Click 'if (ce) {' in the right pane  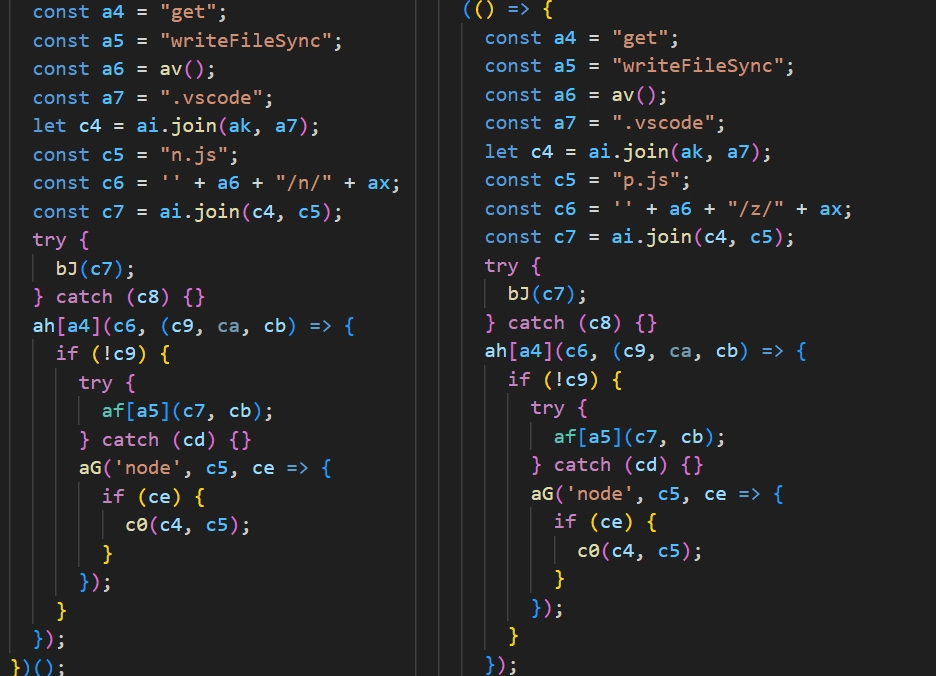(x=605, y=522)
